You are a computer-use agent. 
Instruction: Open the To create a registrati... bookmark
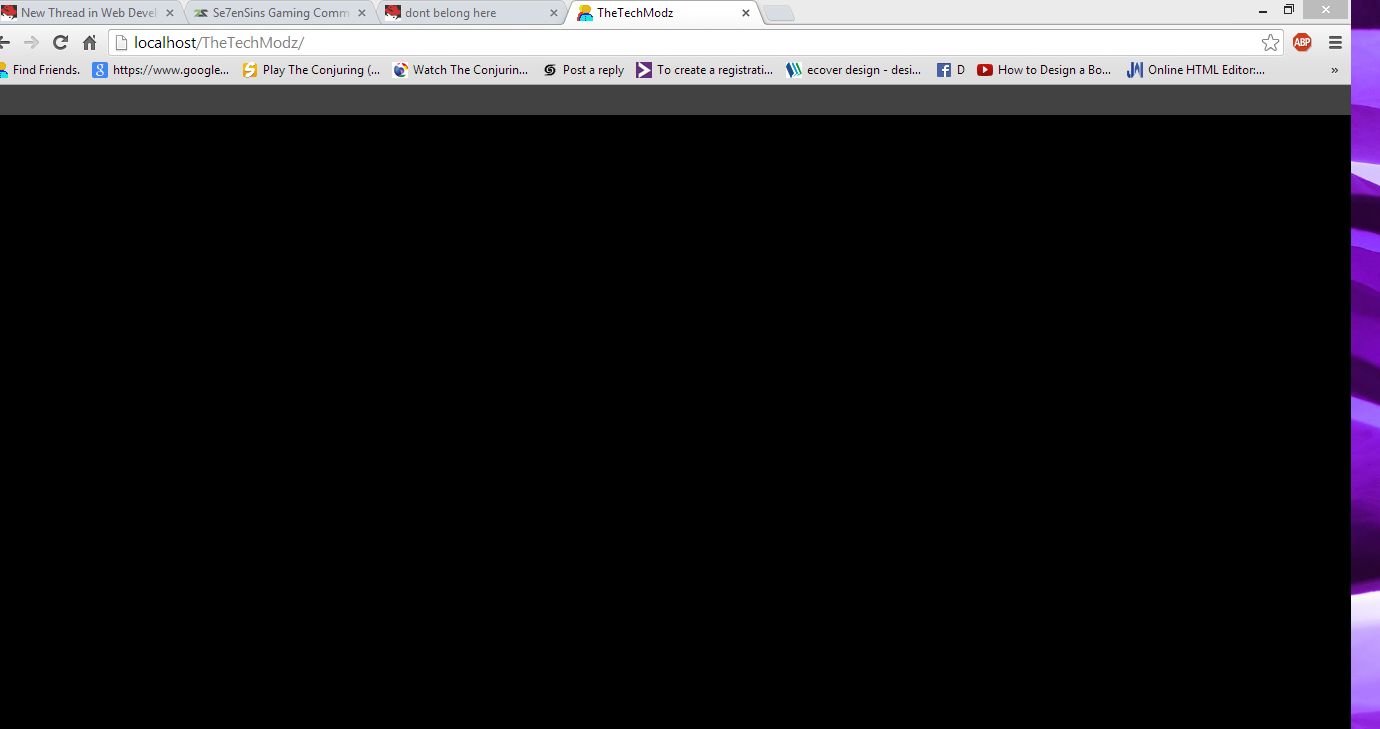pos(705,70)
